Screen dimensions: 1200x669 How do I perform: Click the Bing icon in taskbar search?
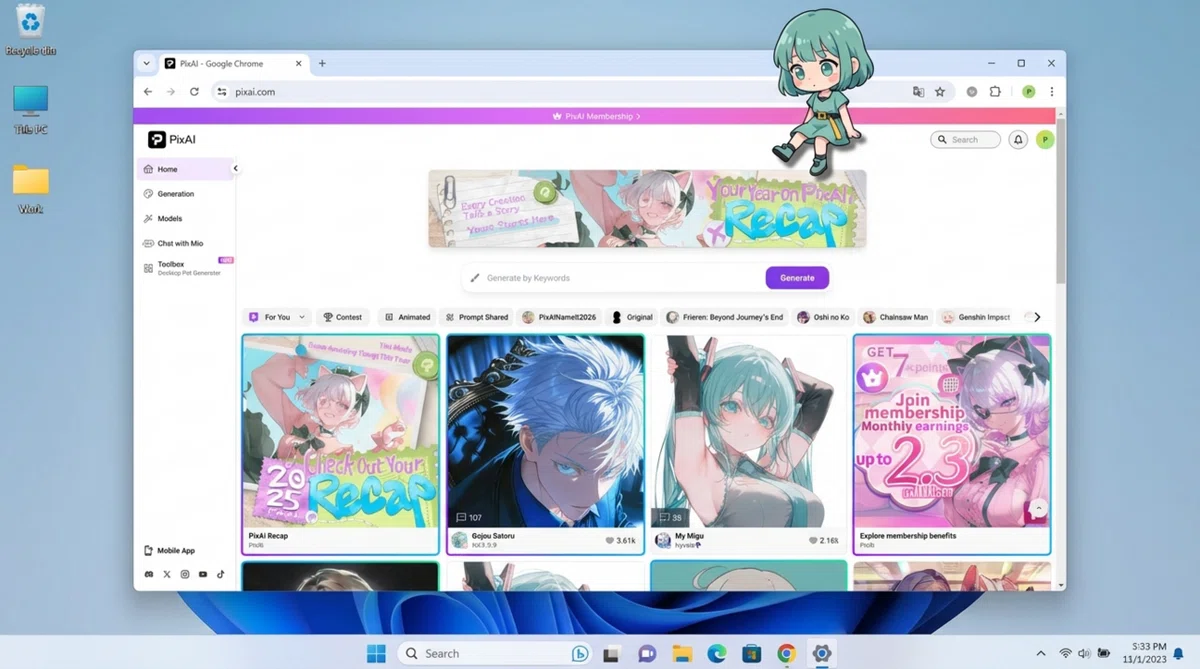(x=579, y=653)
